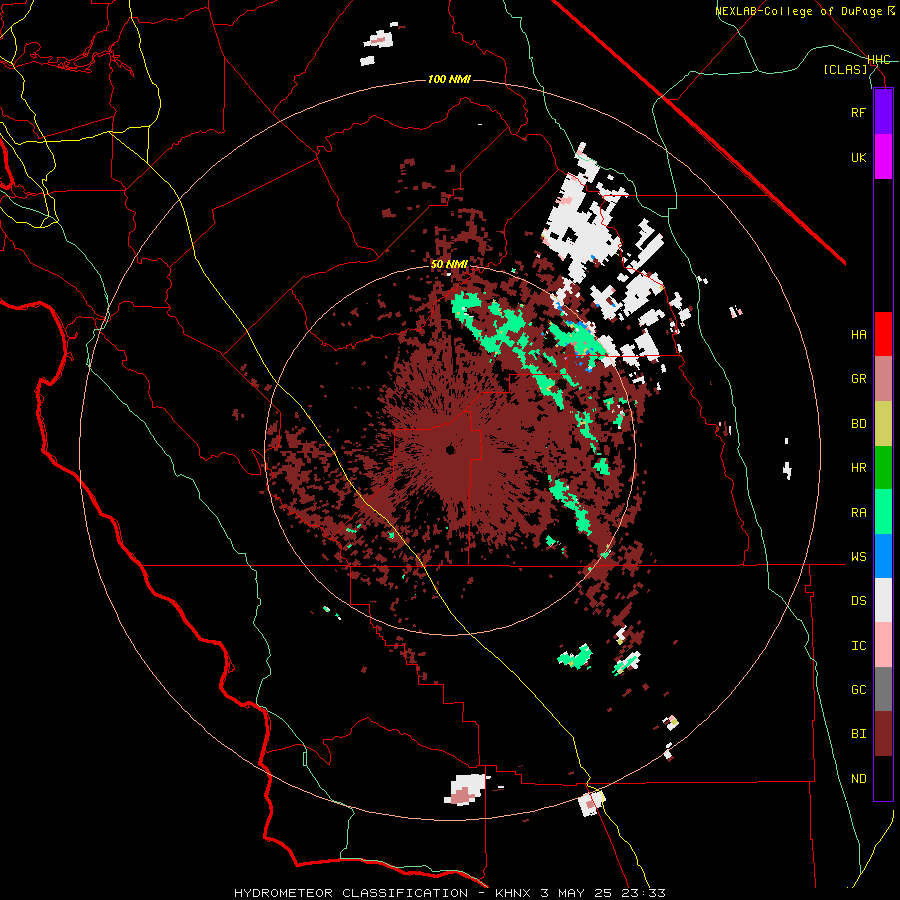Select the GR graupel swatch in legend
Screen dimensions: 900x900
883,379
